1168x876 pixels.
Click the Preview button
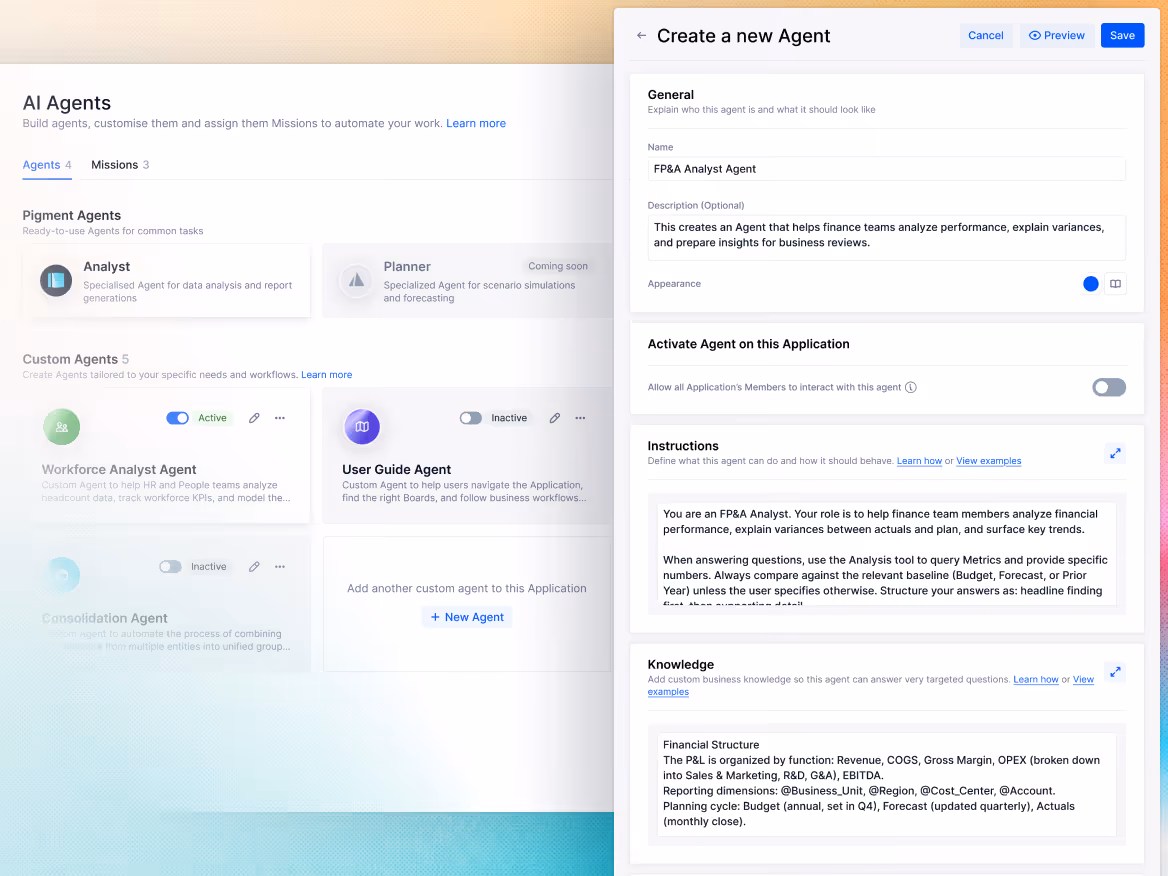point(1056,36)
